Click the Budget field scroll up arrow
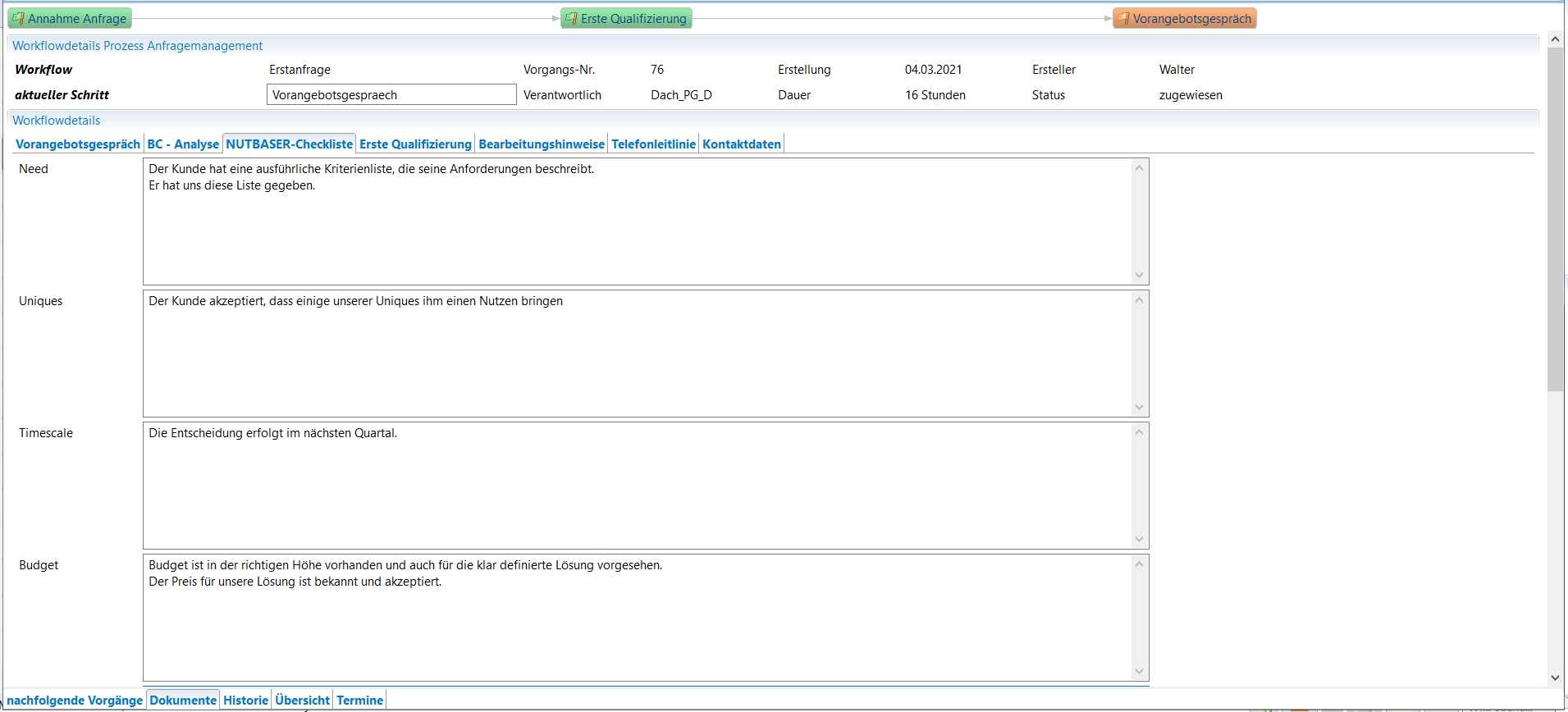This screenshot has height=712, width=1568. click(1139, 564)
